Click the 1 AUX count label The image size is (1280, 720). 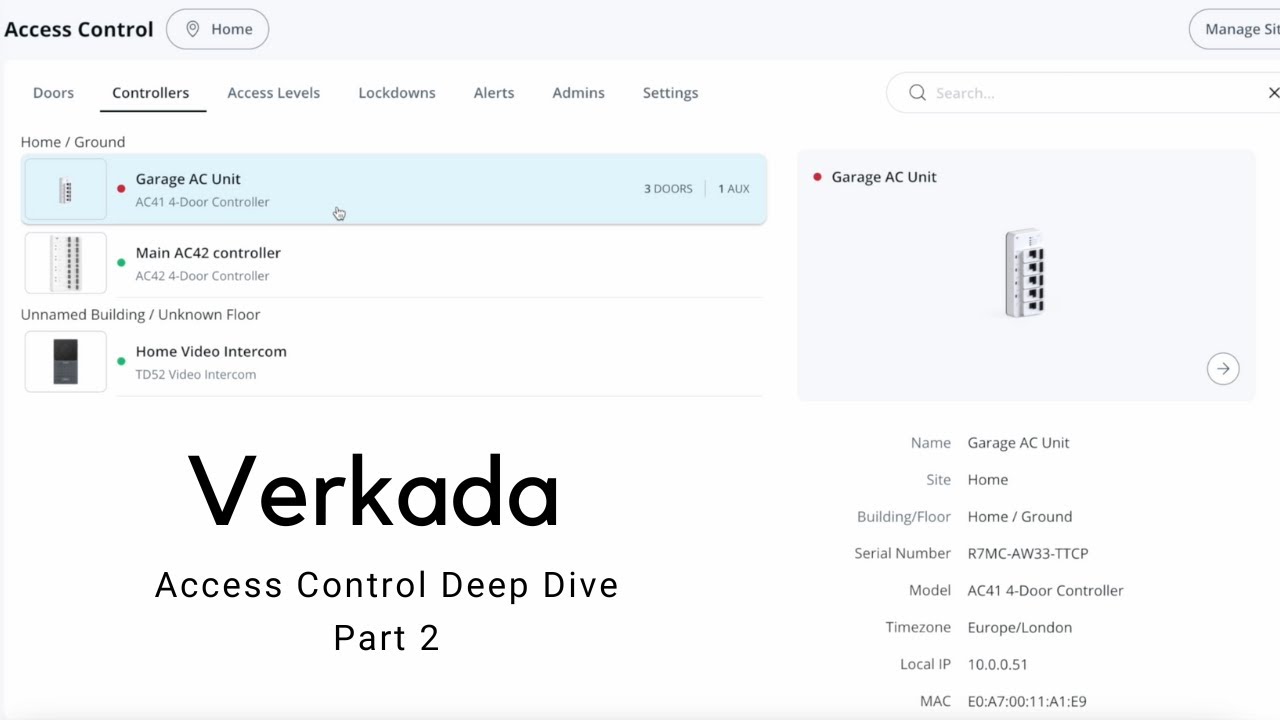tap(734, 189)
